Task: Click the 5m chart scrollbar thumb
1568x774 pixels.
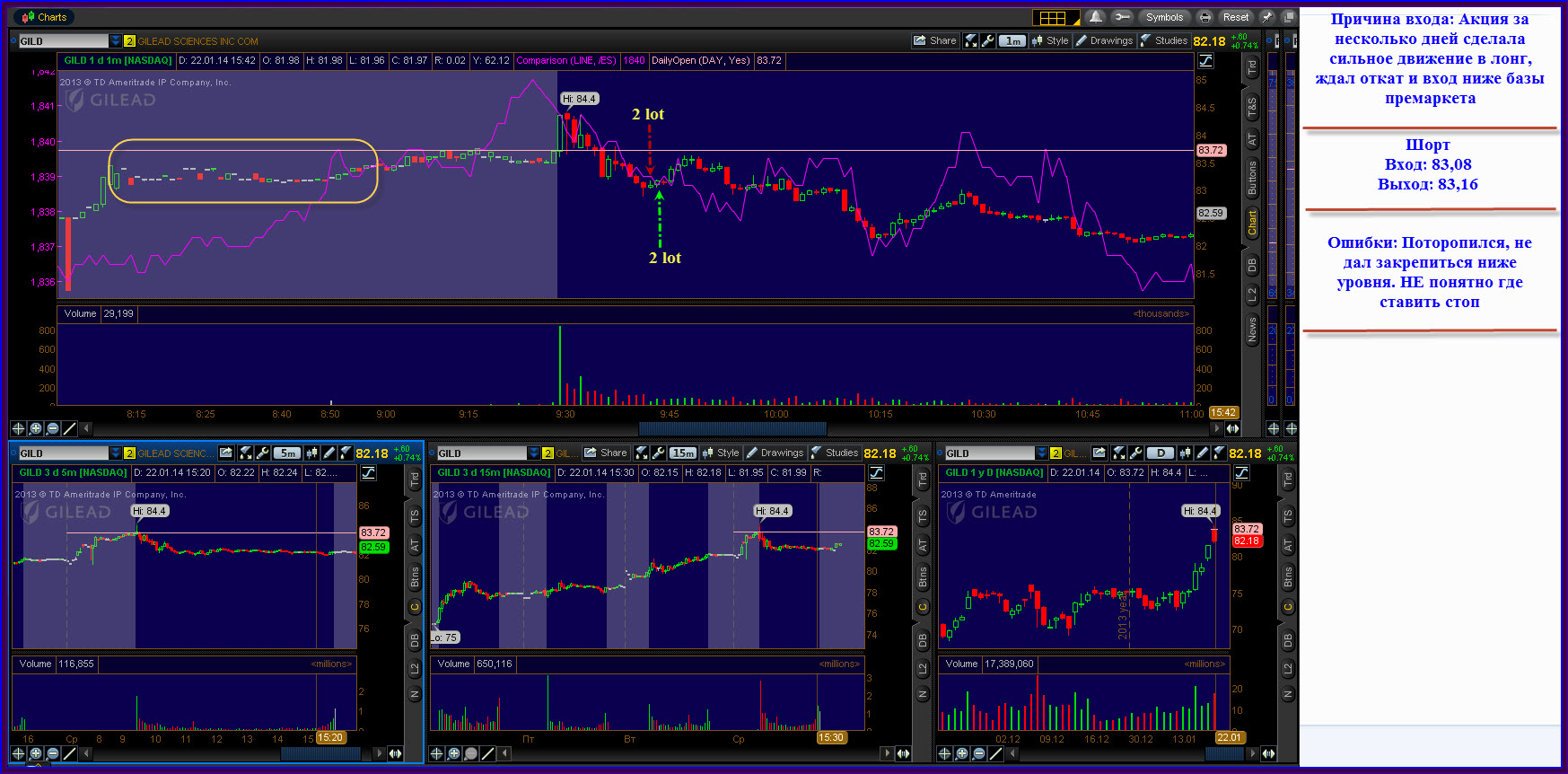Action: [320, 753]
